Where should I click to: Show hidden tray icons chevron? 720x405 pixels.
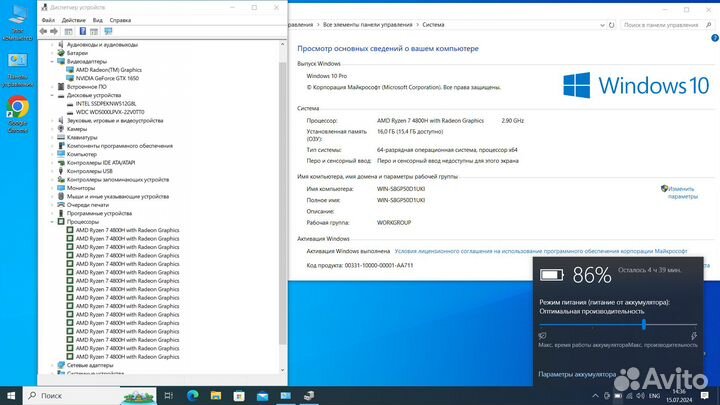click(595, 396)
